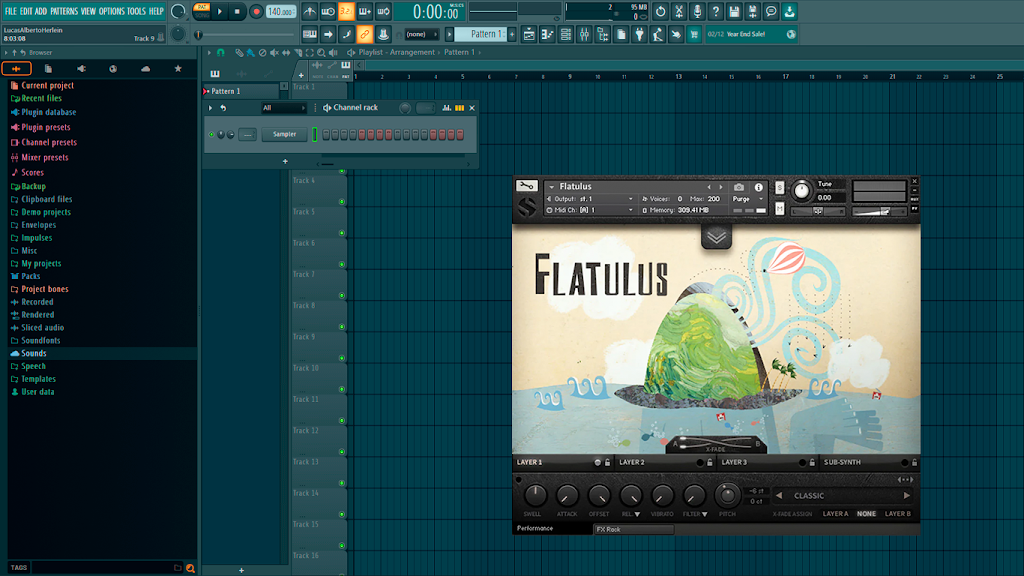Open the REL knob dropdown arrow
Screen dimensions: 1024x576
pyautogui.click(x=637, y=515)
